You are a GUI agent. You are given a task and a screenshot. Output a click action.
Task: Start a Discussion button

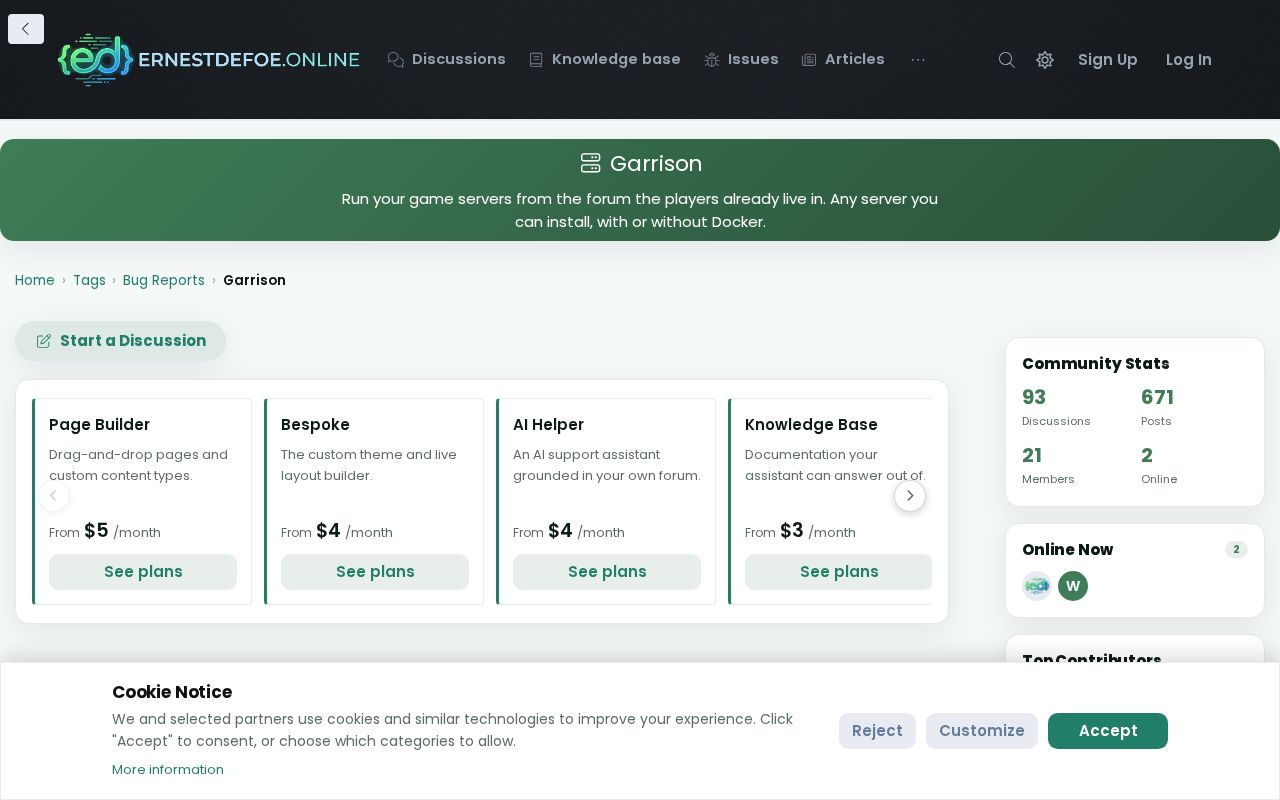pyautogui.click(x=120, y=341)
